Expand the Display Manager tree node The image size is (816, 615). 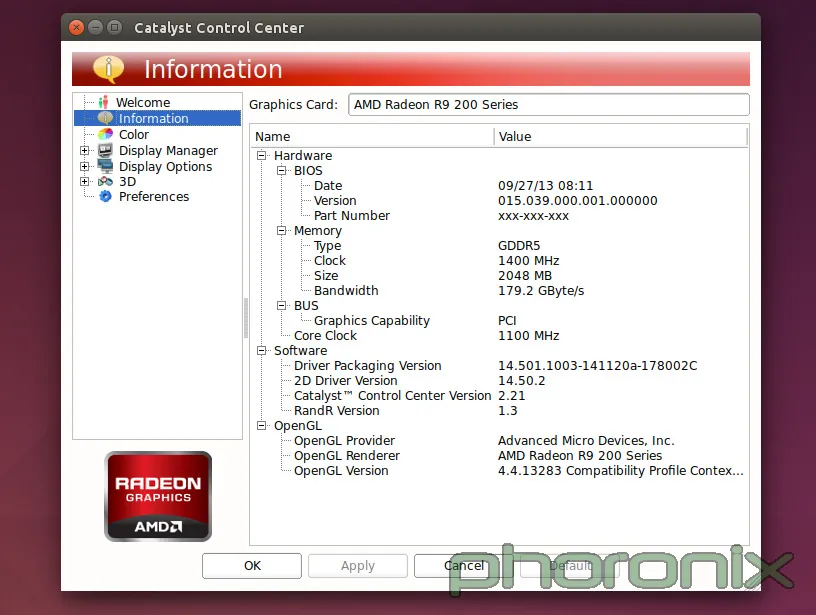pos(85,151)
